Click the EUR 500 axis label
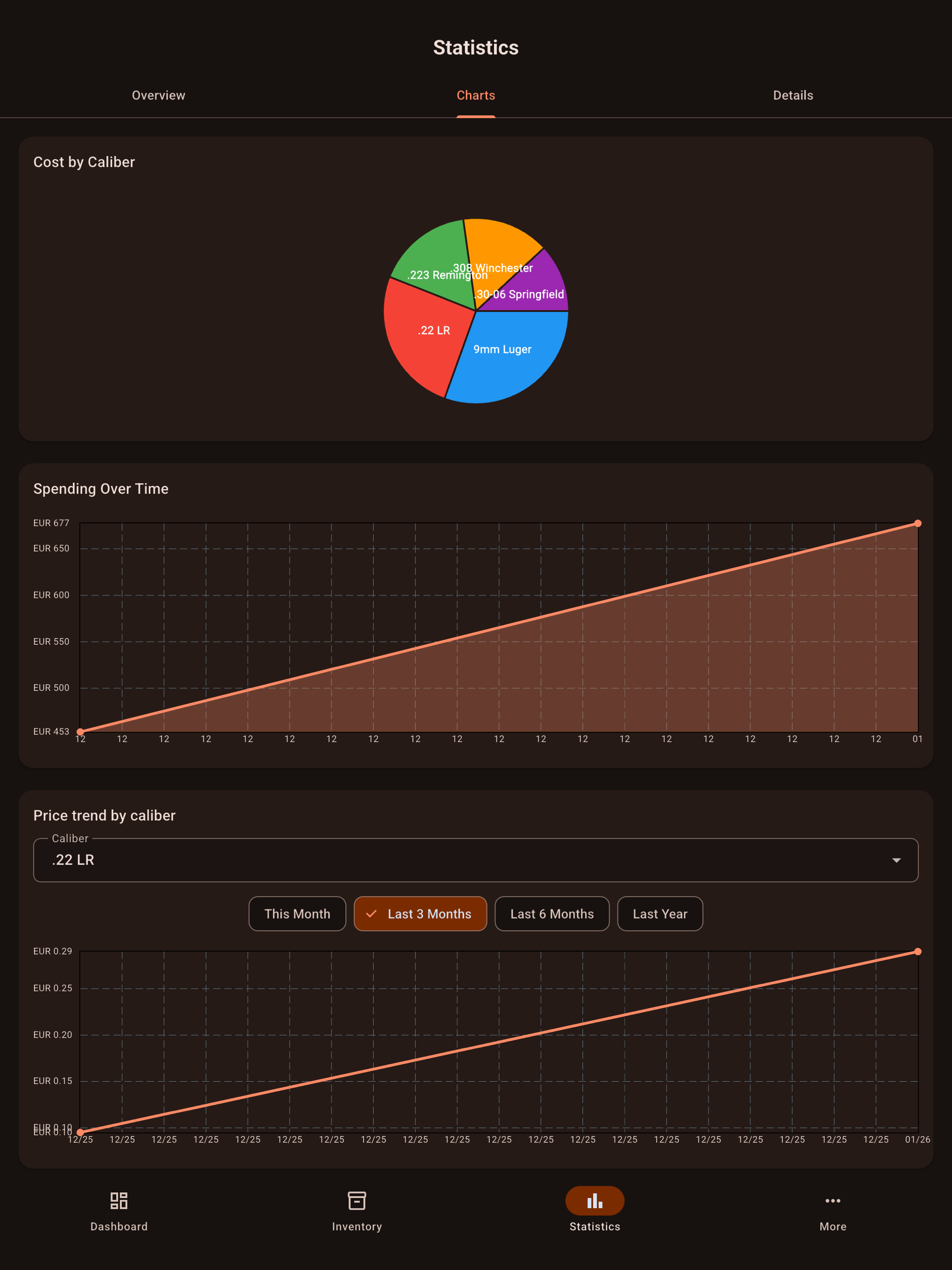The image size is (952, 1270). 51,687
